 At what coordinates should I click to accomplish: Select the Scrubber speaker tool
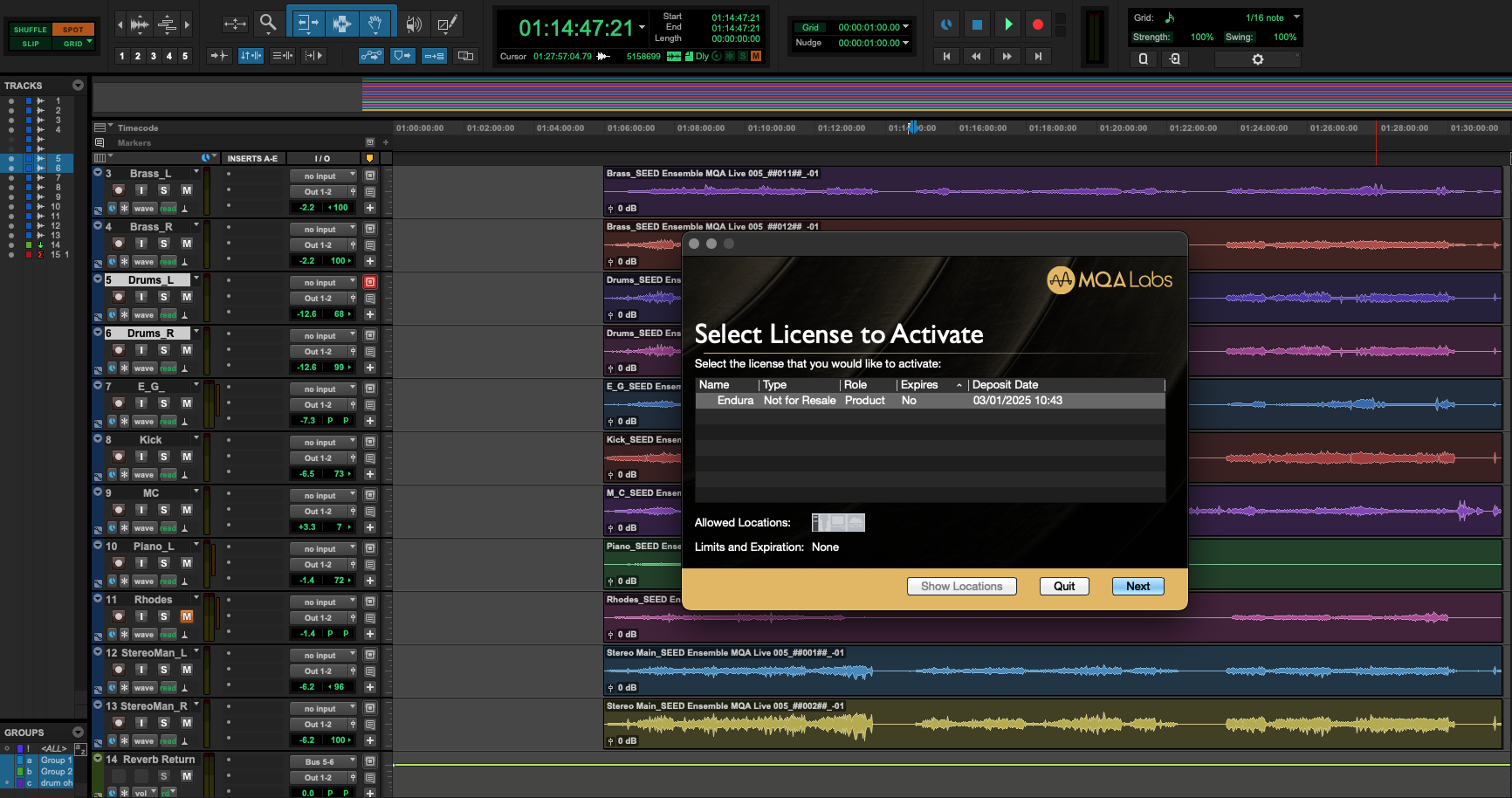(x=414, y=24)
